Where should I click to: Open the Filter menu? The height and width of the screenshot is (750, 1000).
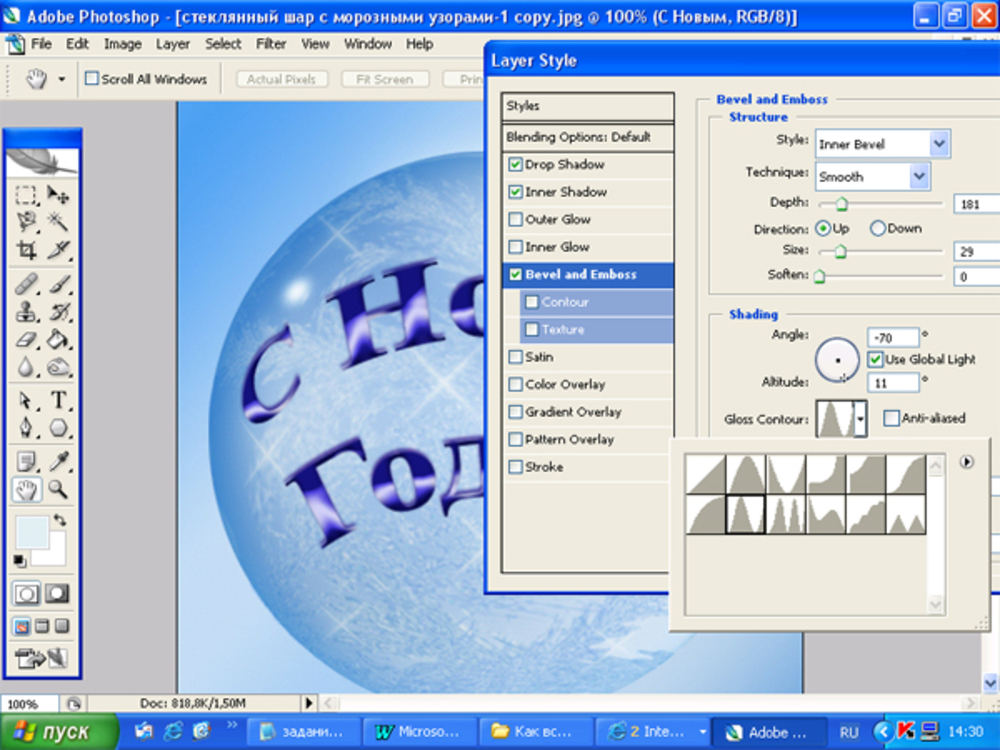(271, 44)
